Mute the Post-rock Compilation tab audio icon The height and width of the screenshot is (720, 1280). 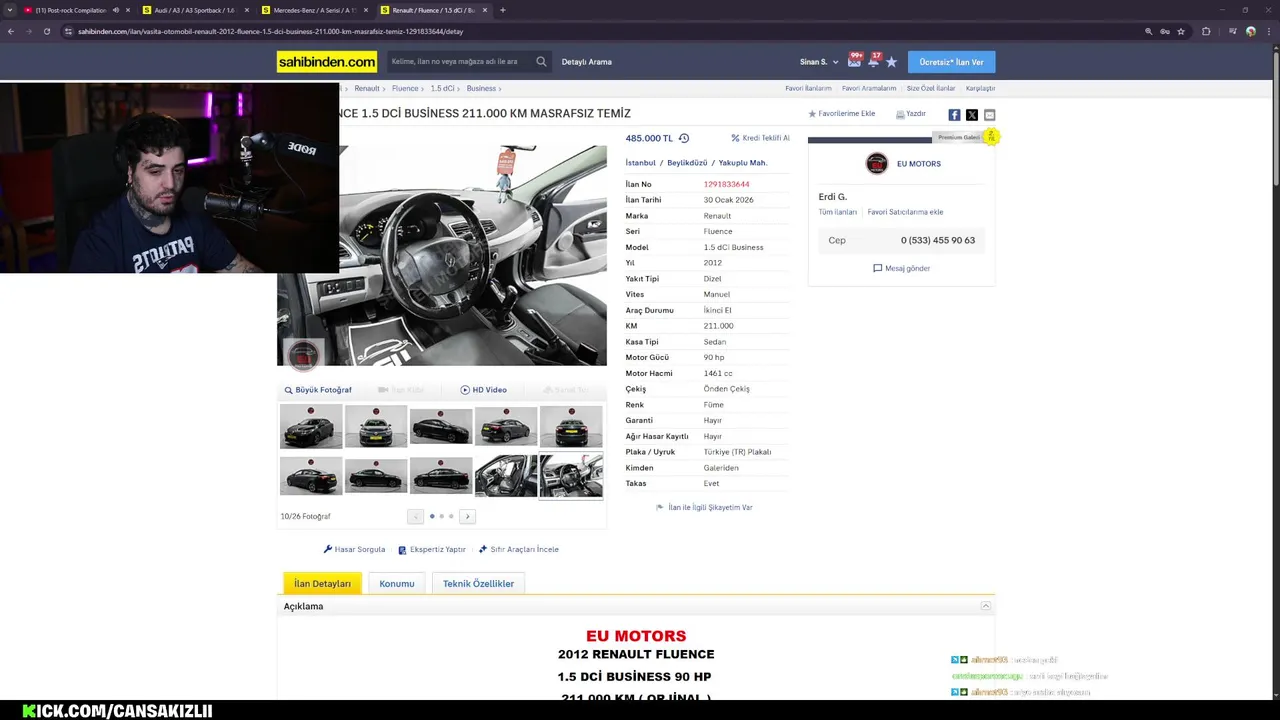point(115,10)
